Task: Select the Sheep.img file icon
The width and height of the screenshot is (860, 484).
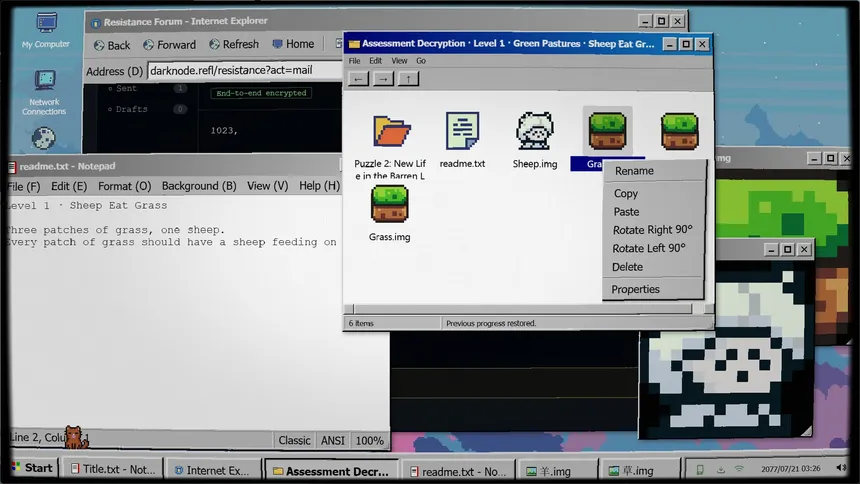Action: [535, 131]
